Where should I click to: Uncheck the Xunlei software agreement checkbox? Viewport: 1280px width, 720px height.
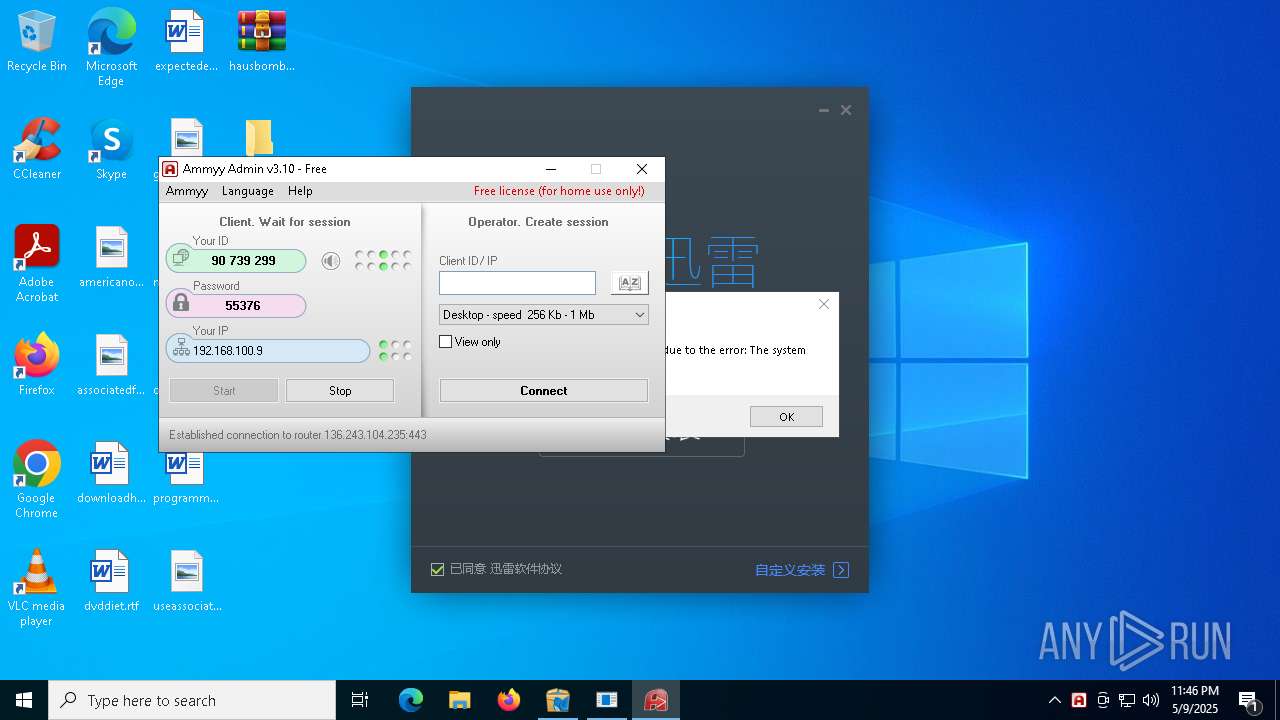tap(437, 570)
